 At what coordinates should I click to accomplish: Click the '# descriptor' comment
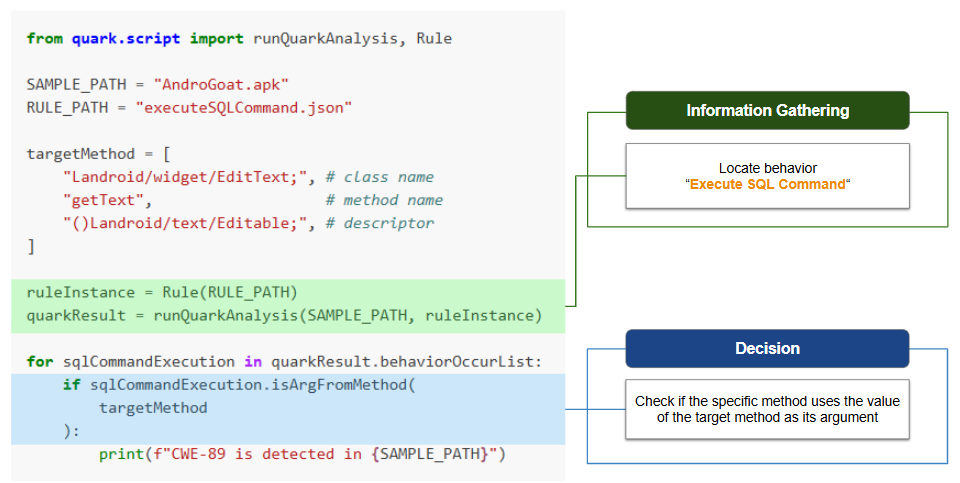380,223
